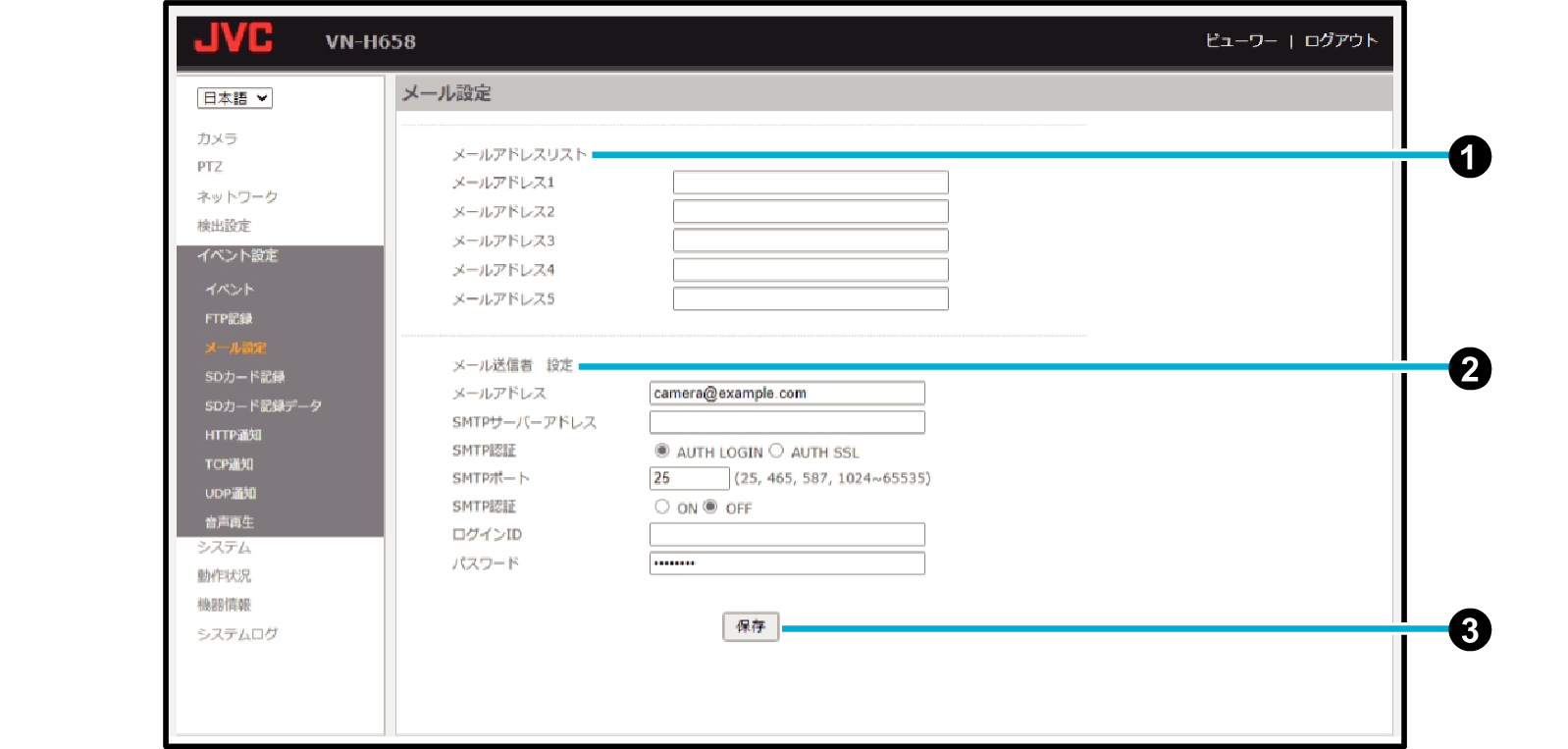Open the システム menu

pyautogui.click(x=224, y=548)
